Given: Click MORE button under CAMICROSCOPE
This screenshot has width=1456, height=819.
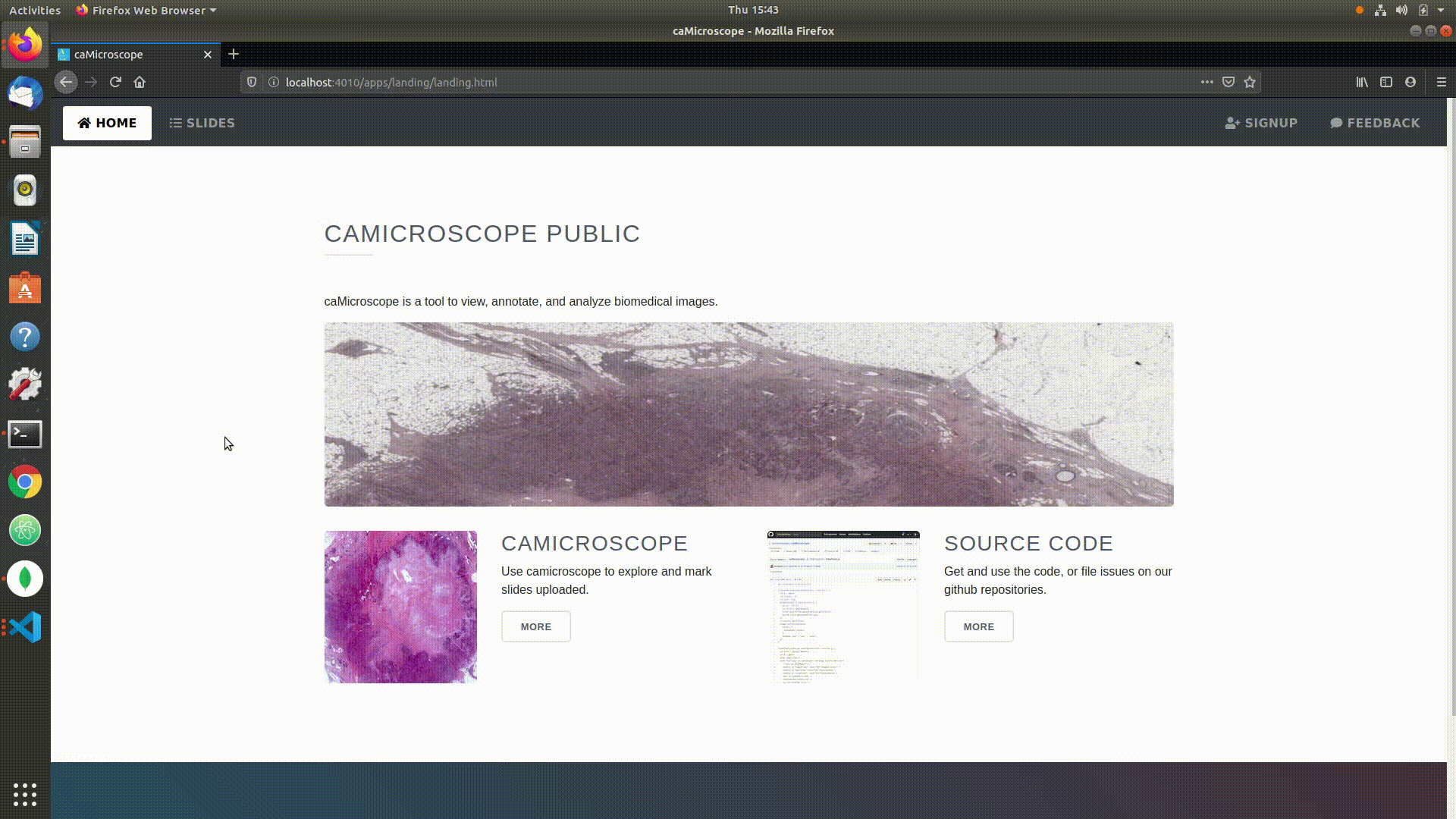Looking at the screenshot, I should tap(535, 626).
